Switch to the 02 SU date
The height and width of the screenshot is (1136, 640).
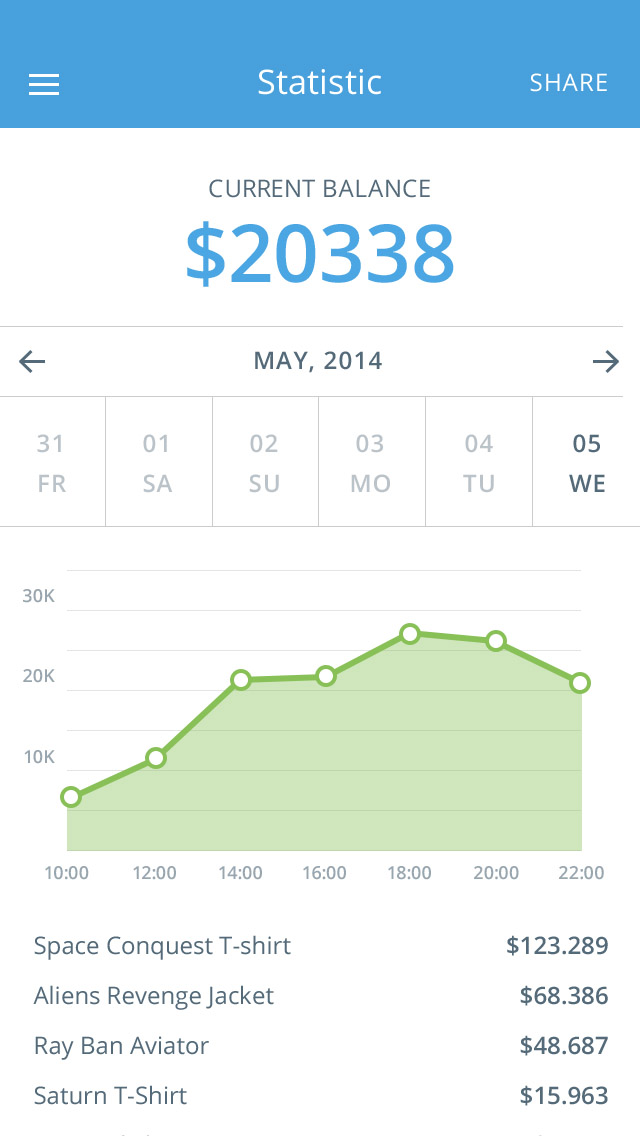[265, 463]
